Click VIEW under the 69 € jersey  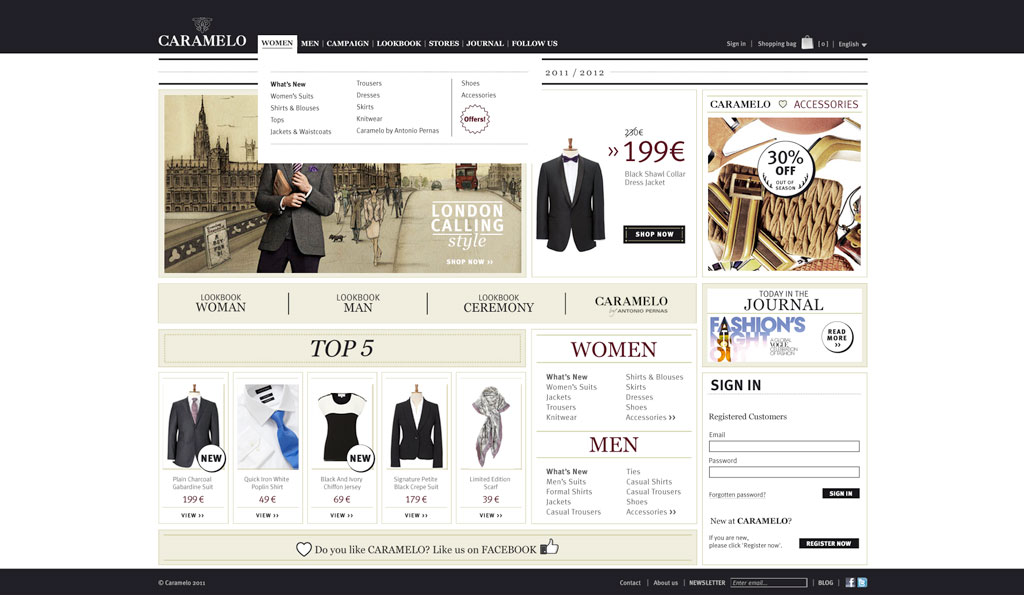(x=342, y=515)
